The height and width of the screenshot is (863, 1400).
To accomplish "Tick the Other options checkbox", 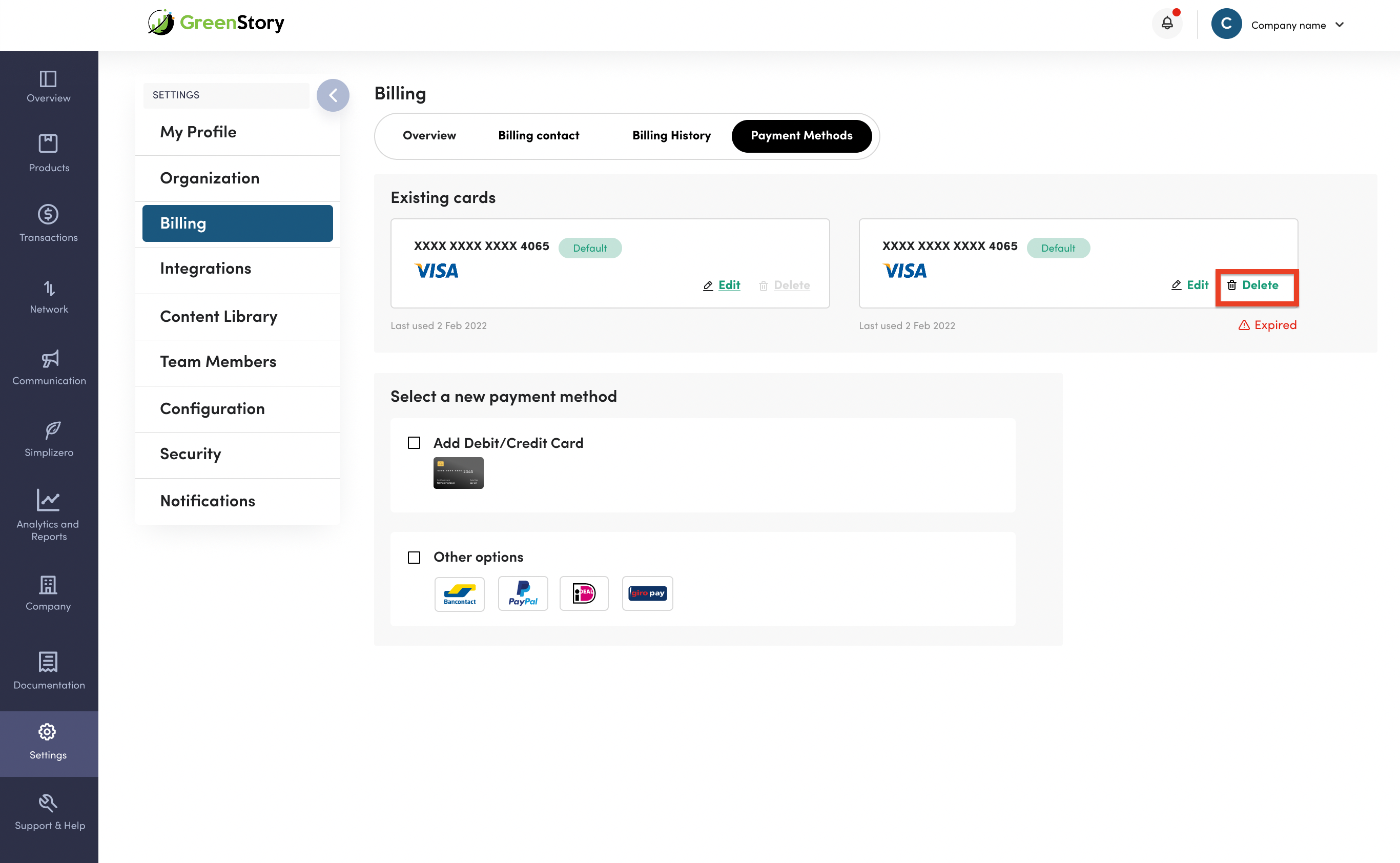I will [414, 557].
